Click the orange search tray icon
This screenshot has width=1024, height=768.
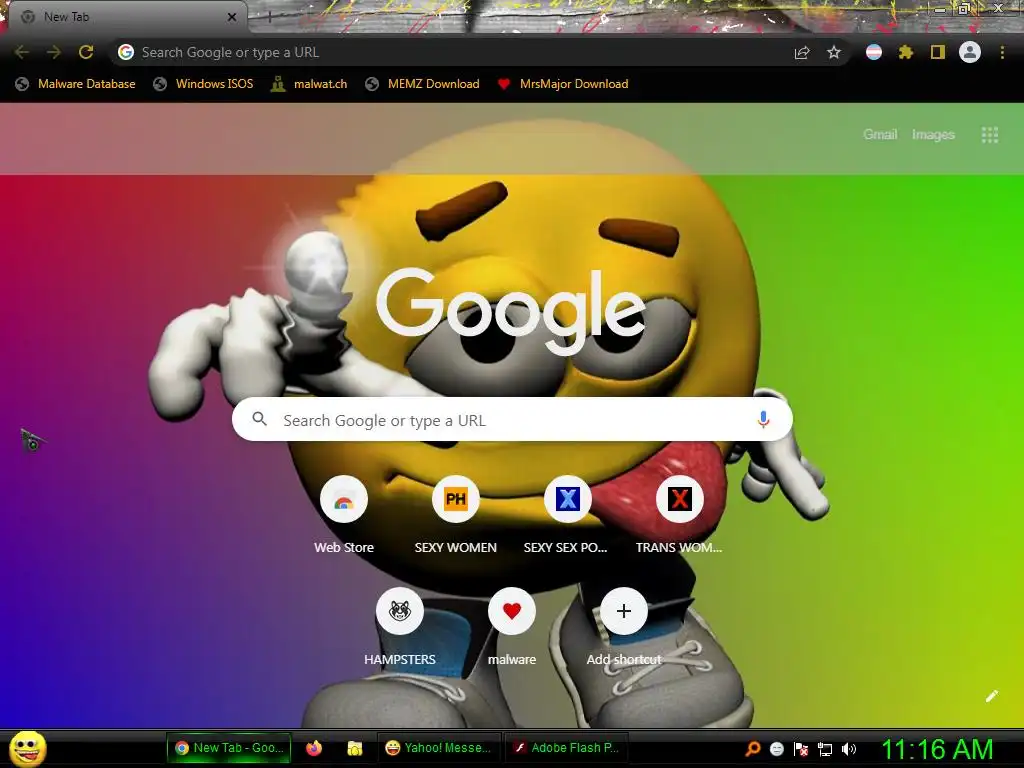pos(752,749)
